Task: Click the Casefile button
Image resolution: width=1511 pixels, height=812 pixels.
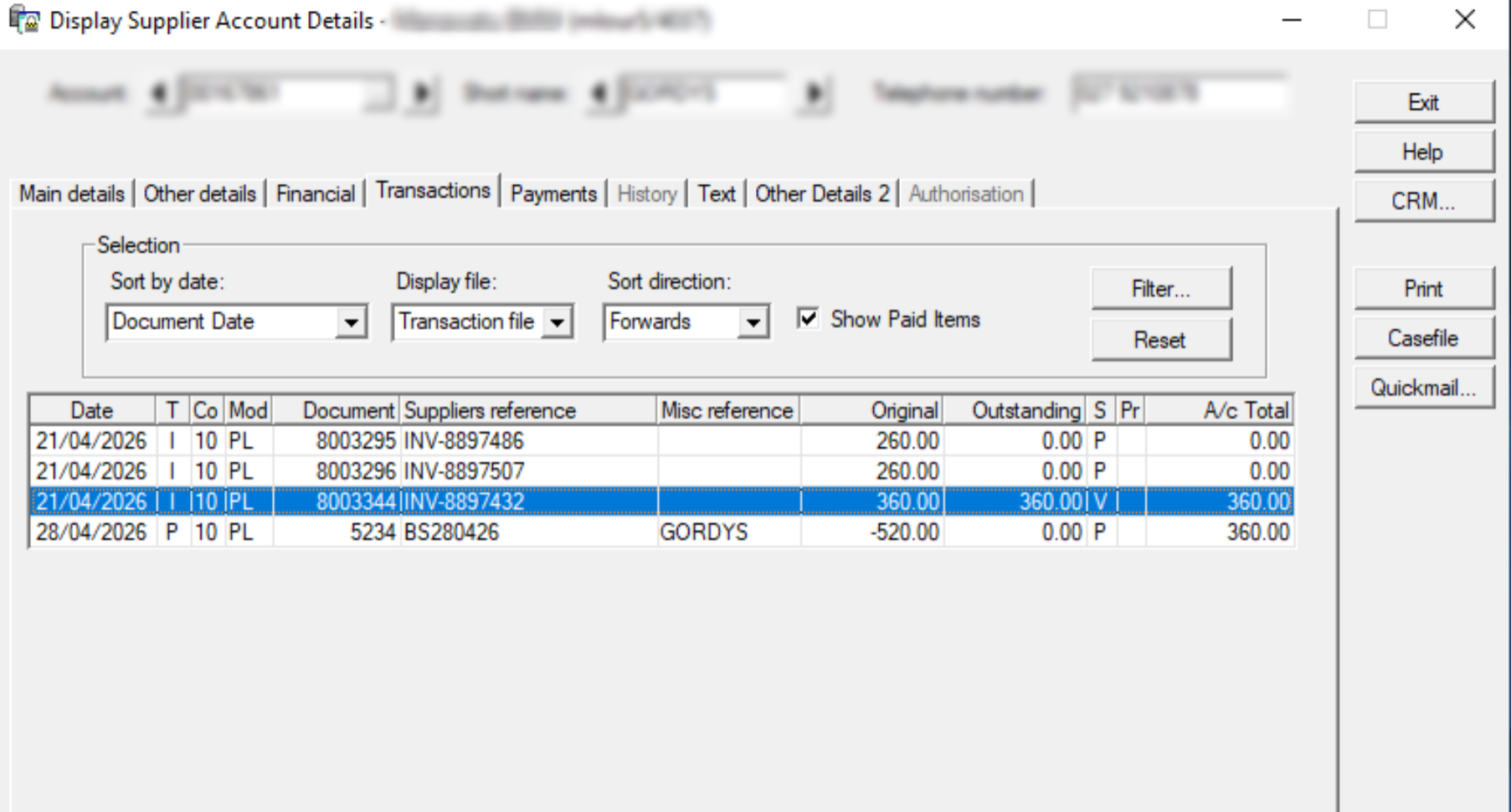Action: [x=1423, y=338]
